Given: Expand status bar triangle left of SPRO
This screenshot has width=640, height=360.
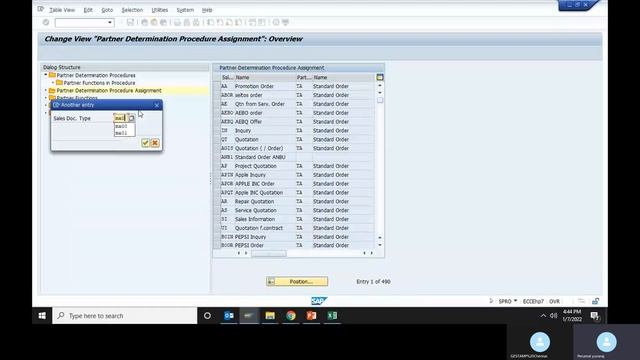Looking at the screenshot, I should [491, 301].
